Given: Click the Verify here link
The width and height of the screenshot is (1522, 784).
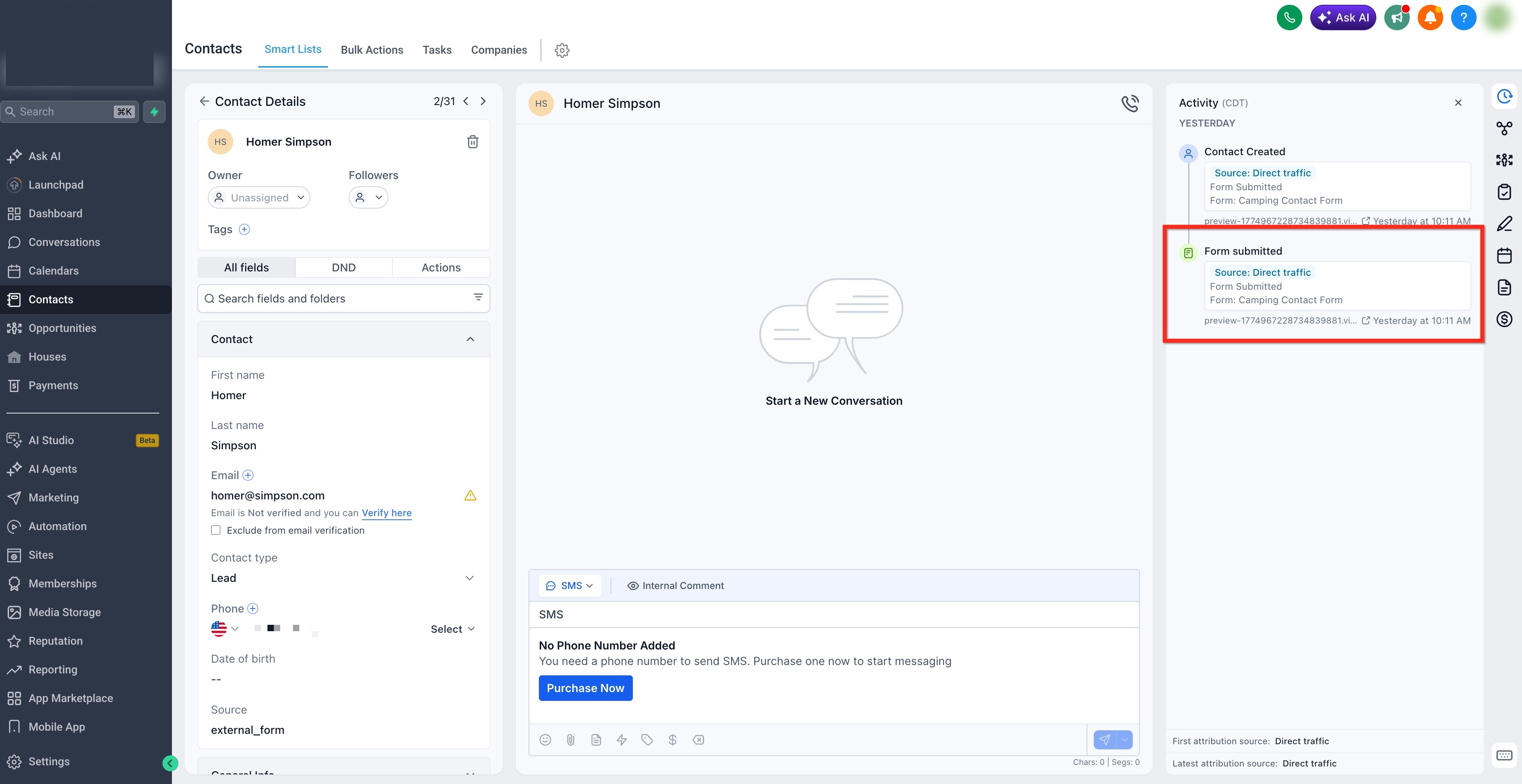Looking at the screenshot, I should pyautogui.click(x=386, y=513).
